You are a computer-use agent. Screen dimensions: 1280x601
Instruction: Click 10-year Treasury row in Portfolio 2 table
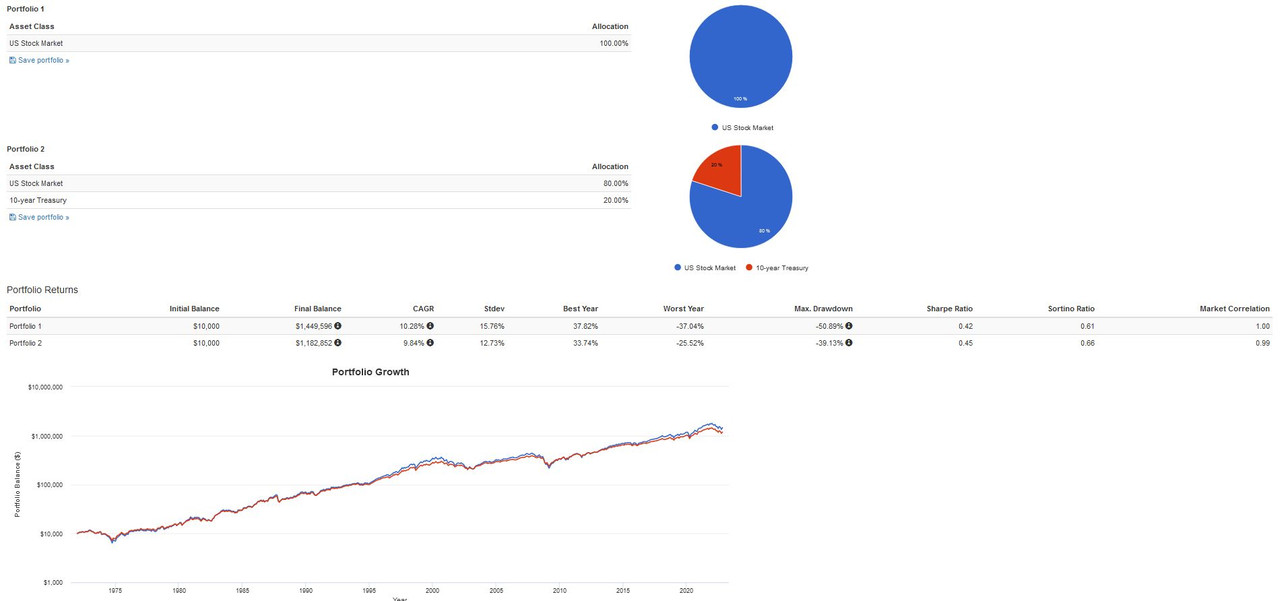319,200
